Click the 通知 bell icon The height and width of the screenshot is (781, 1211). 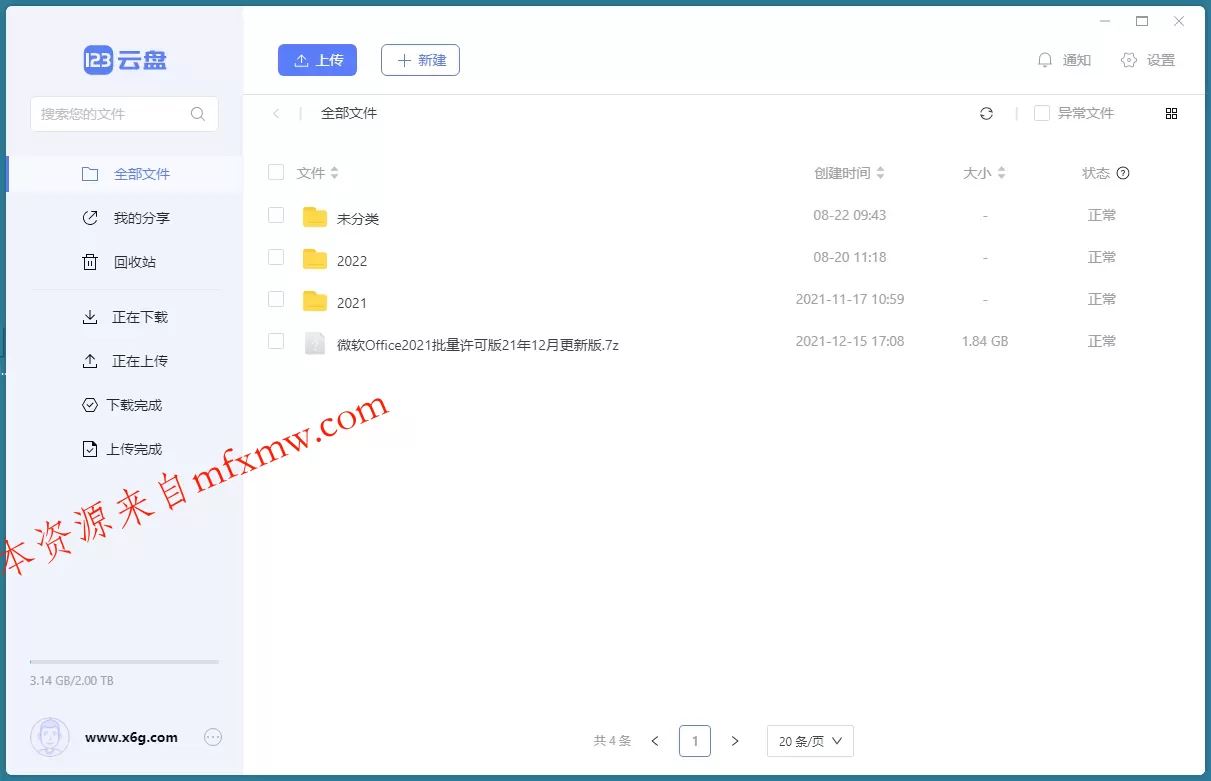click(x=1045, y=60)
